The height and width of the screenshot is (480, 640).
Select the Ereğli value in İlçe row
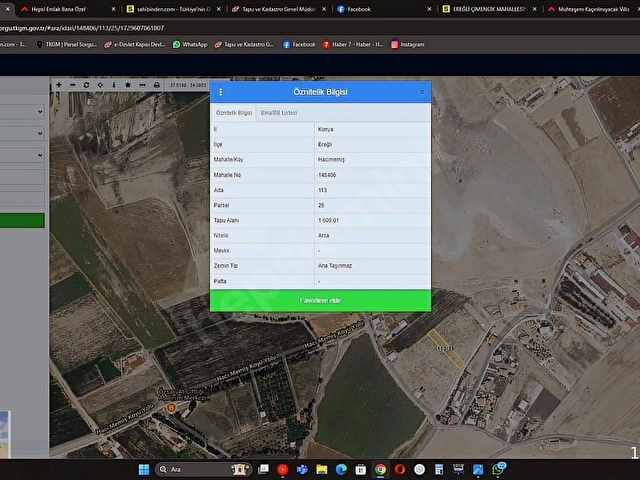click(x=325, y=144)
